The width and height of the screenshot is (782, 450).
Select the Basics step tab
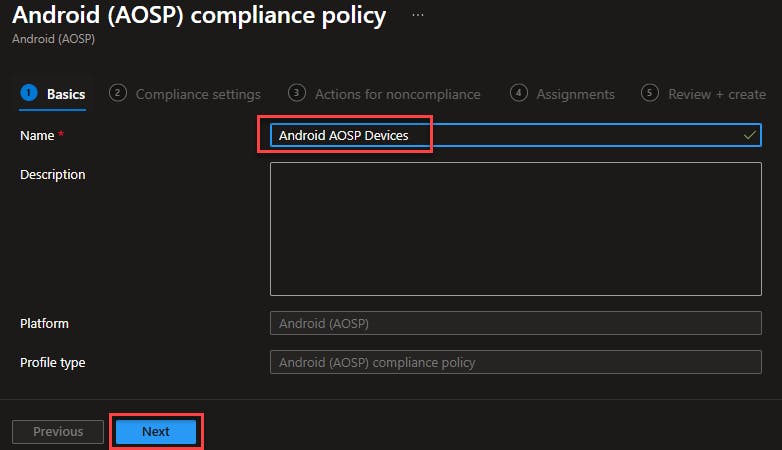pos(53,94)
